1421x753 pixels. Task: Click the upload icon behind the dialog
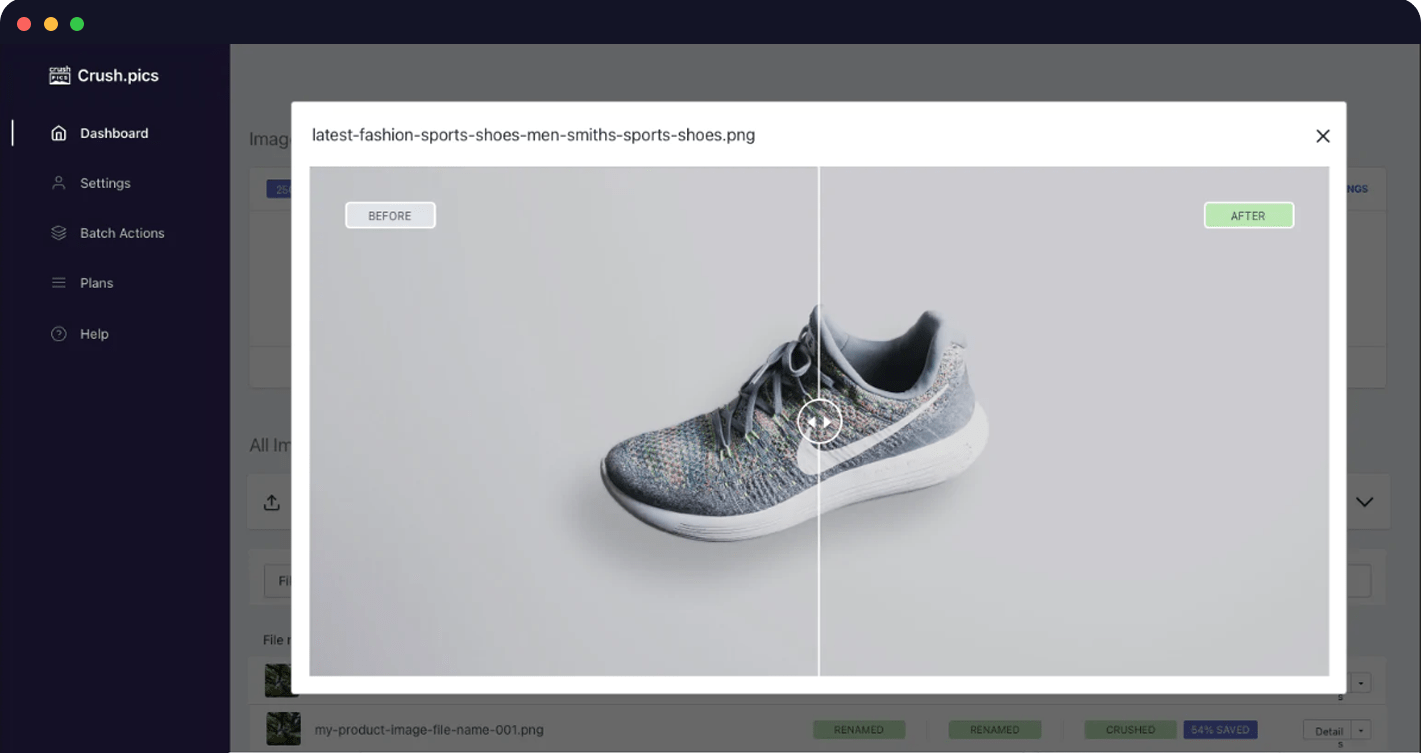pos(271,502)
